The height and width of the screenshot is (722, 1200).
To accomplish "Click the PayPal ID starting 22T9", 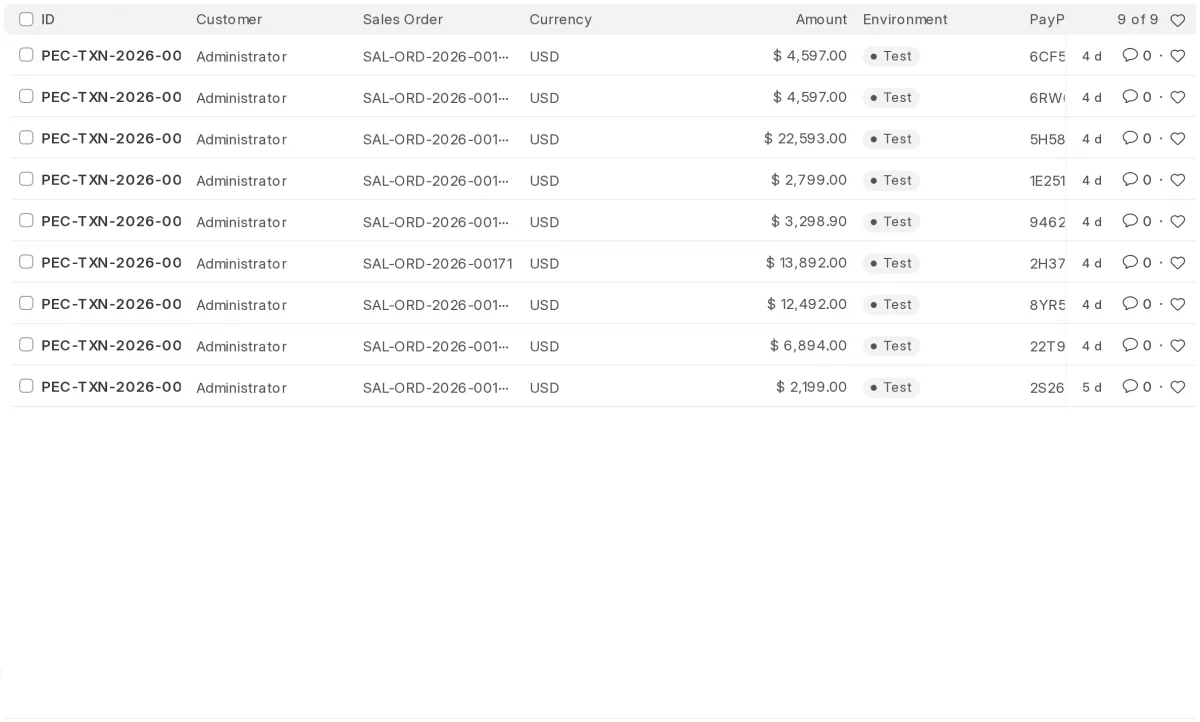I will pos(1047,346).
